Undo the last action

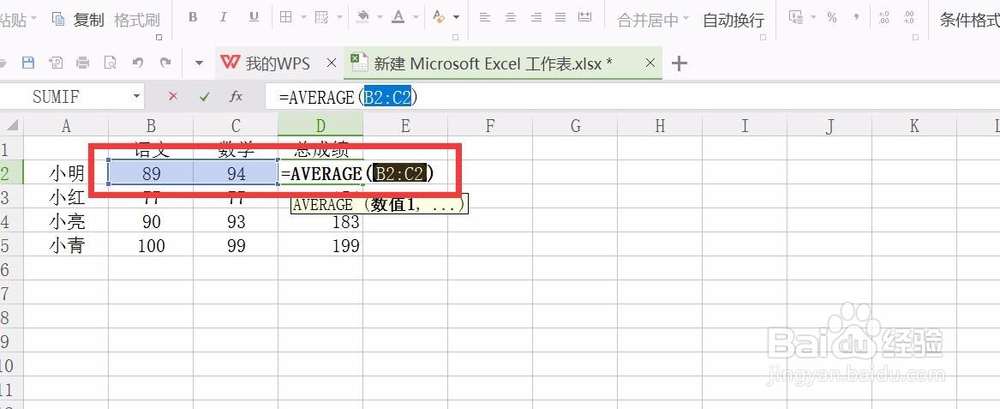click(x=138, y=63)
